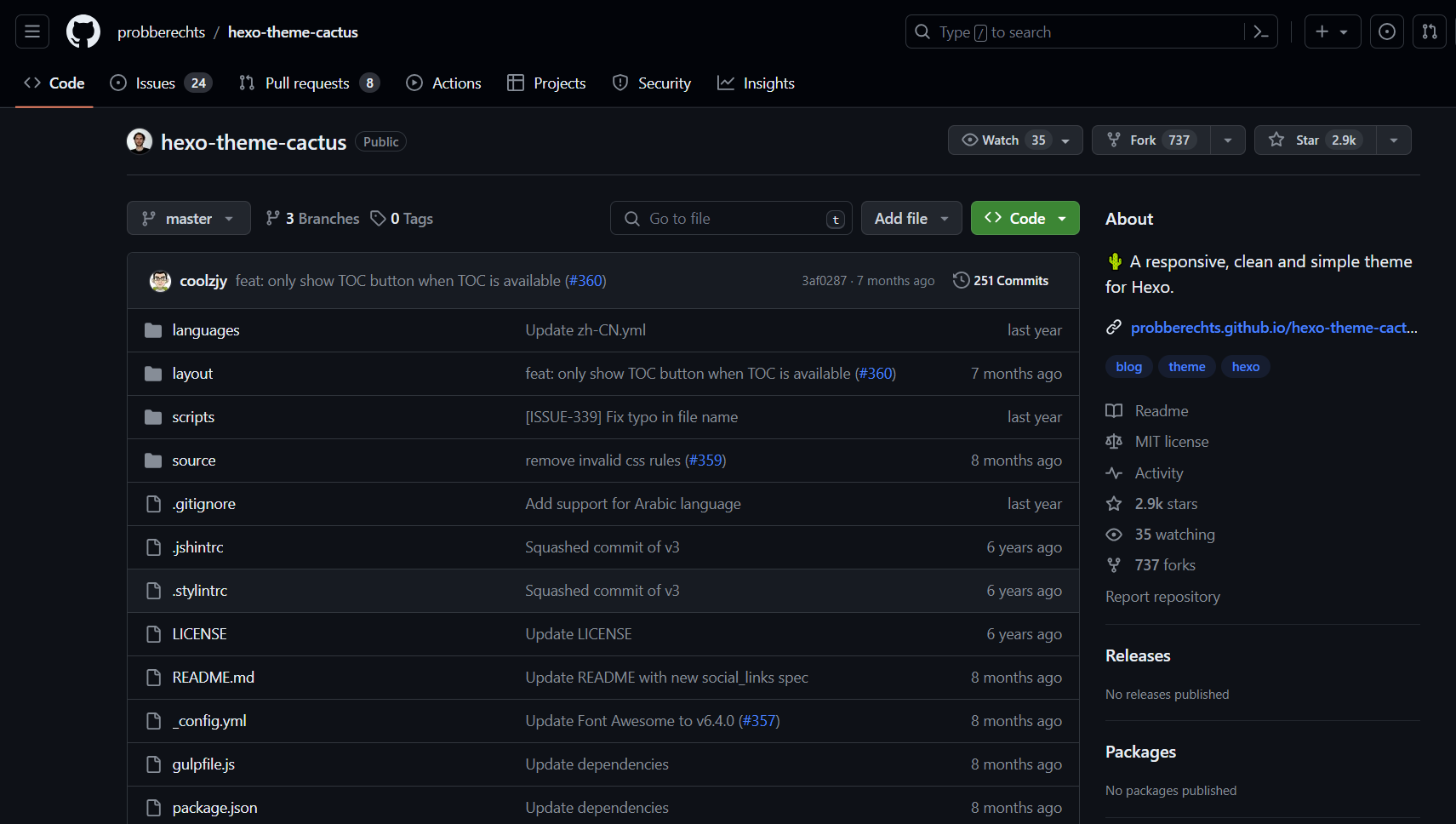
Task: Fork this repository
Action: [1151, 140]
